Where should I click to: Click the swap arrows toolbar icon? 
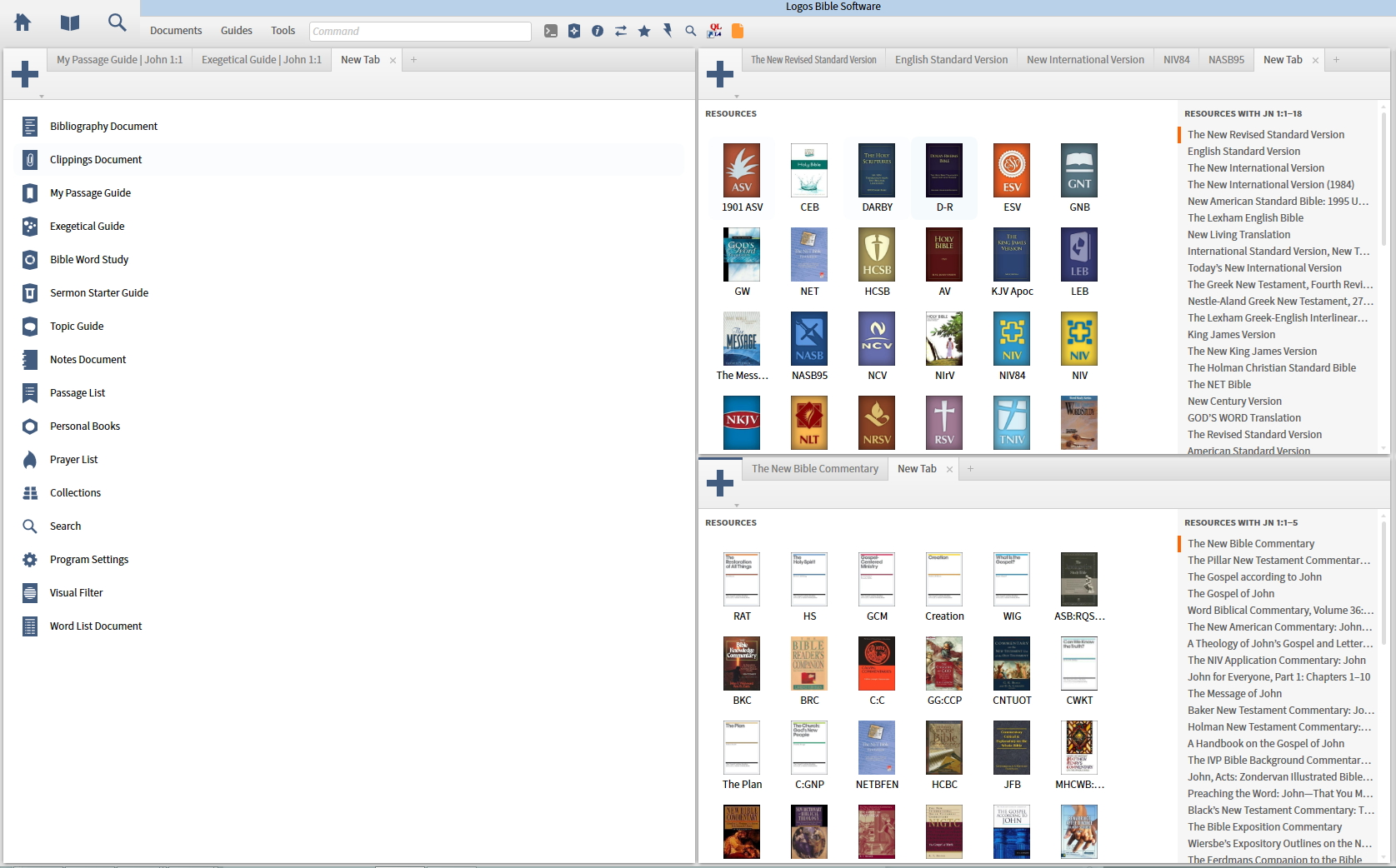621,31
